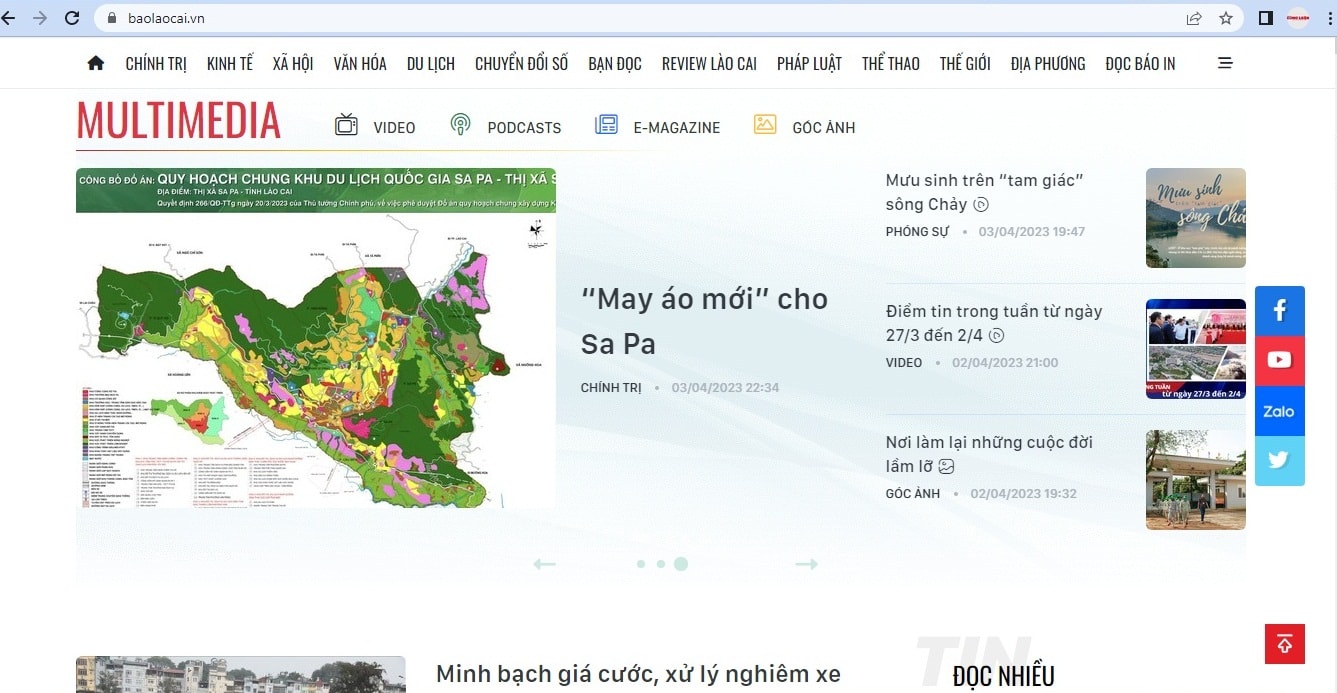Share via the Zalo button

point(1280,411)
